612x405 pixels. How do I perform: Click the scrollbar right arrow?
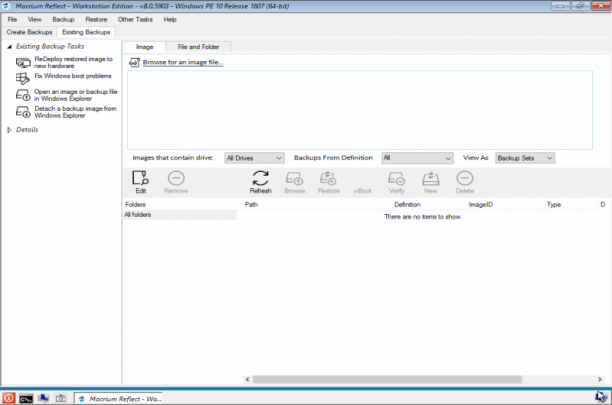point(600,379)
